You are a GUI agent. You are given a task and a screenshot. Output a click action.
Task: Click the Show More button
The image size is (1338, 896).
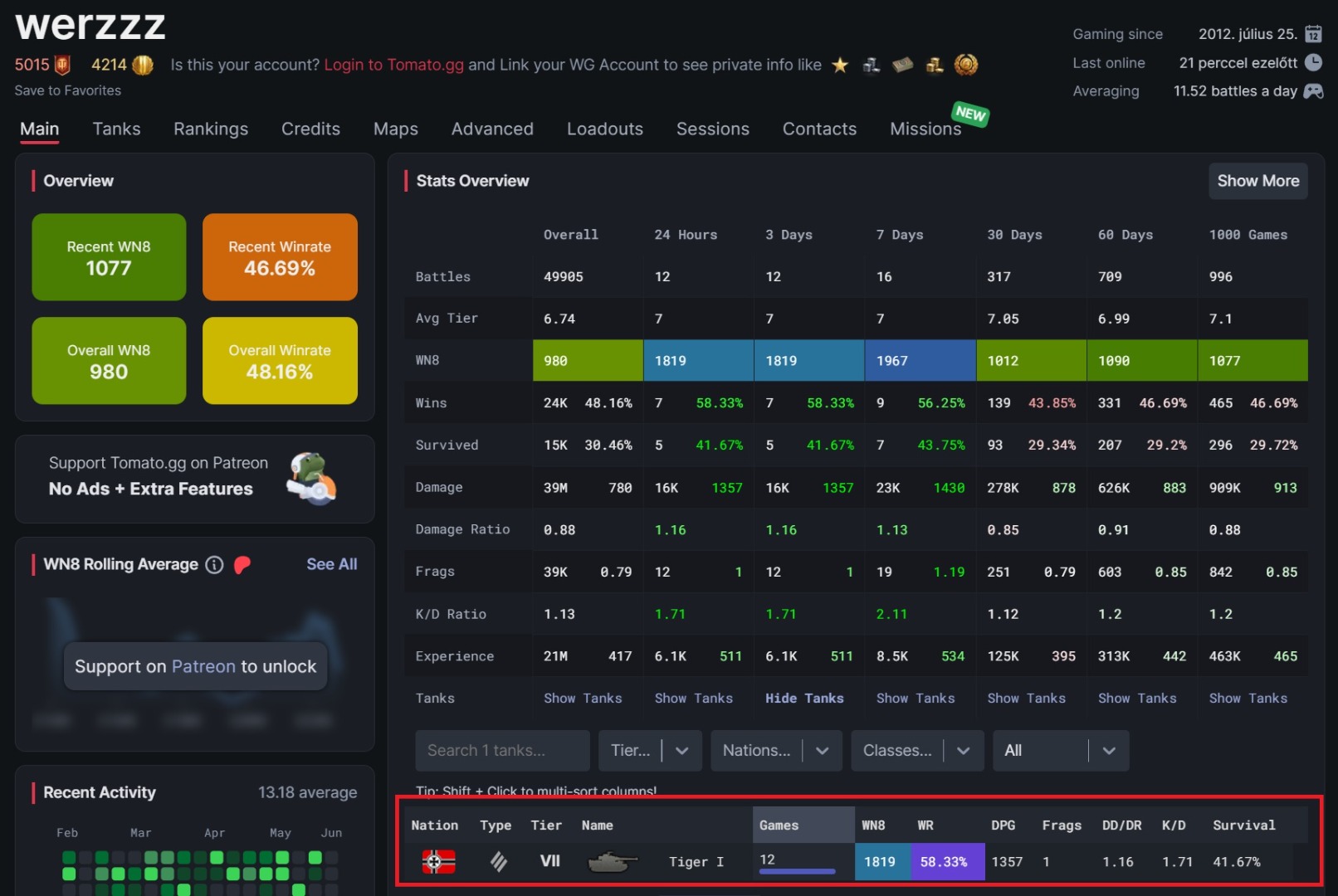pos(1257,181)
